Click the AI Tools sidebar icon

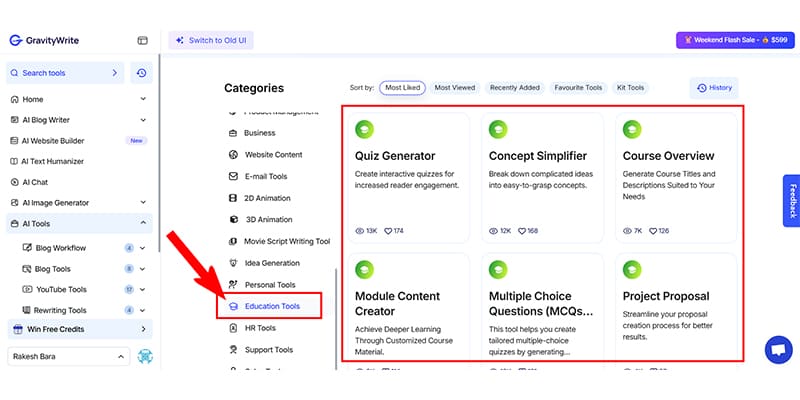(x=15, y=223)
